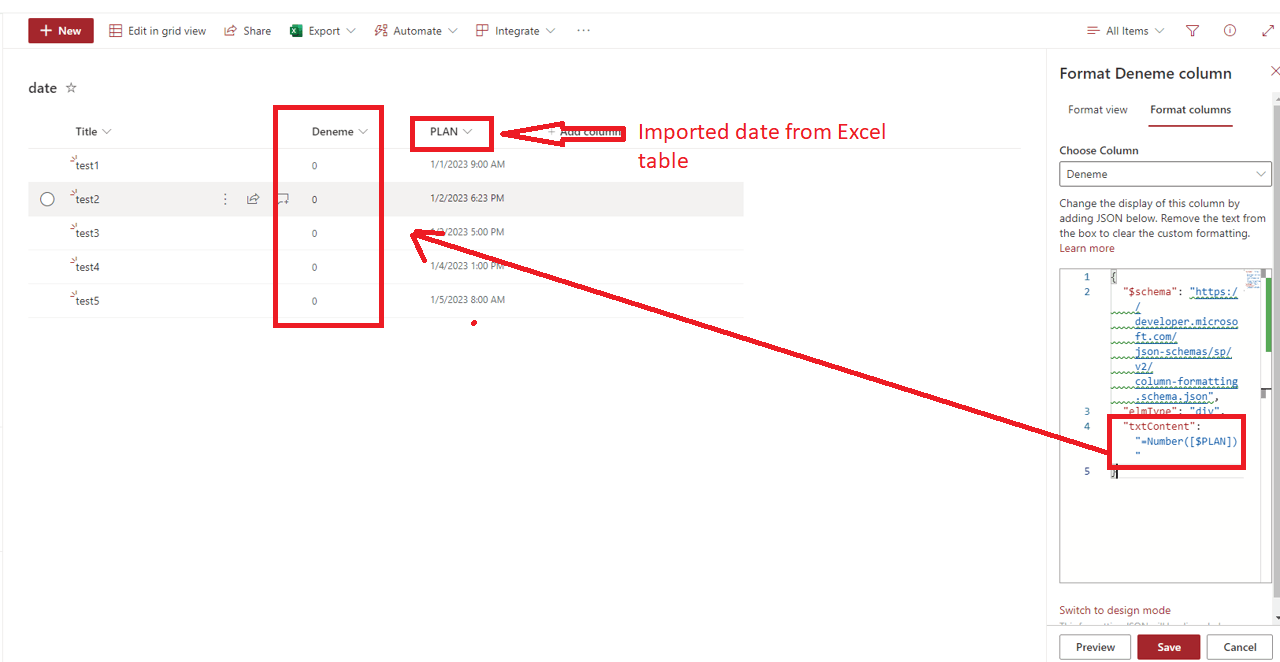Click the 1/1/2023 9:00 AM date cell

467,164
